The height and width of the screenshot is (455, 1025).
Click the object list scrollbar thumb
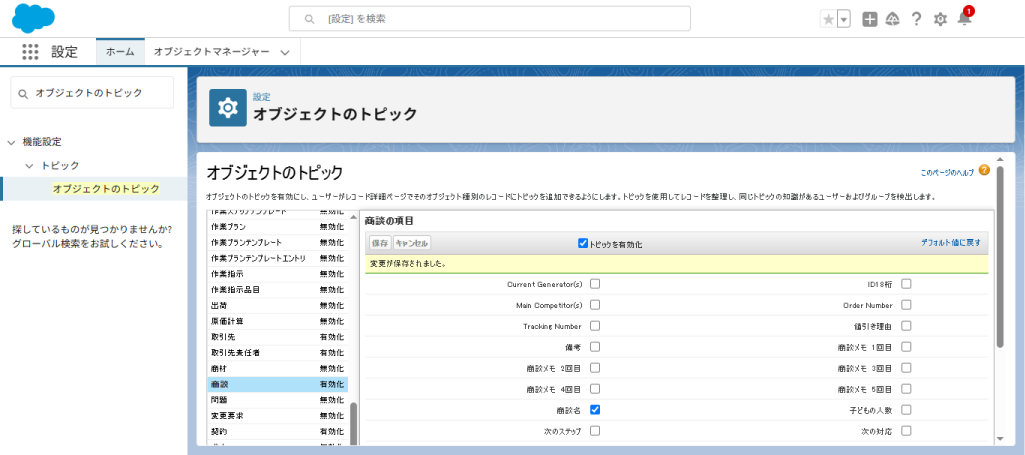point(354,424)
